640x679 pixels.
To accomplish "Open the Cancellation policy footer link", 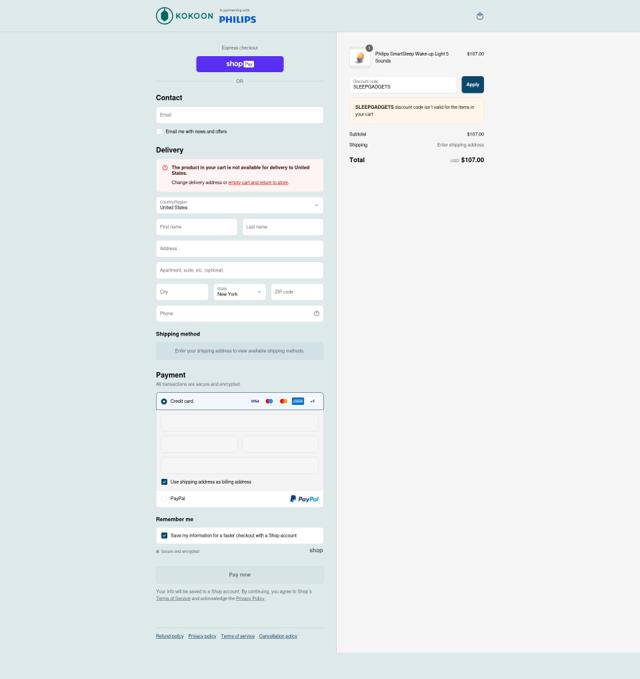I will [278, 636].
